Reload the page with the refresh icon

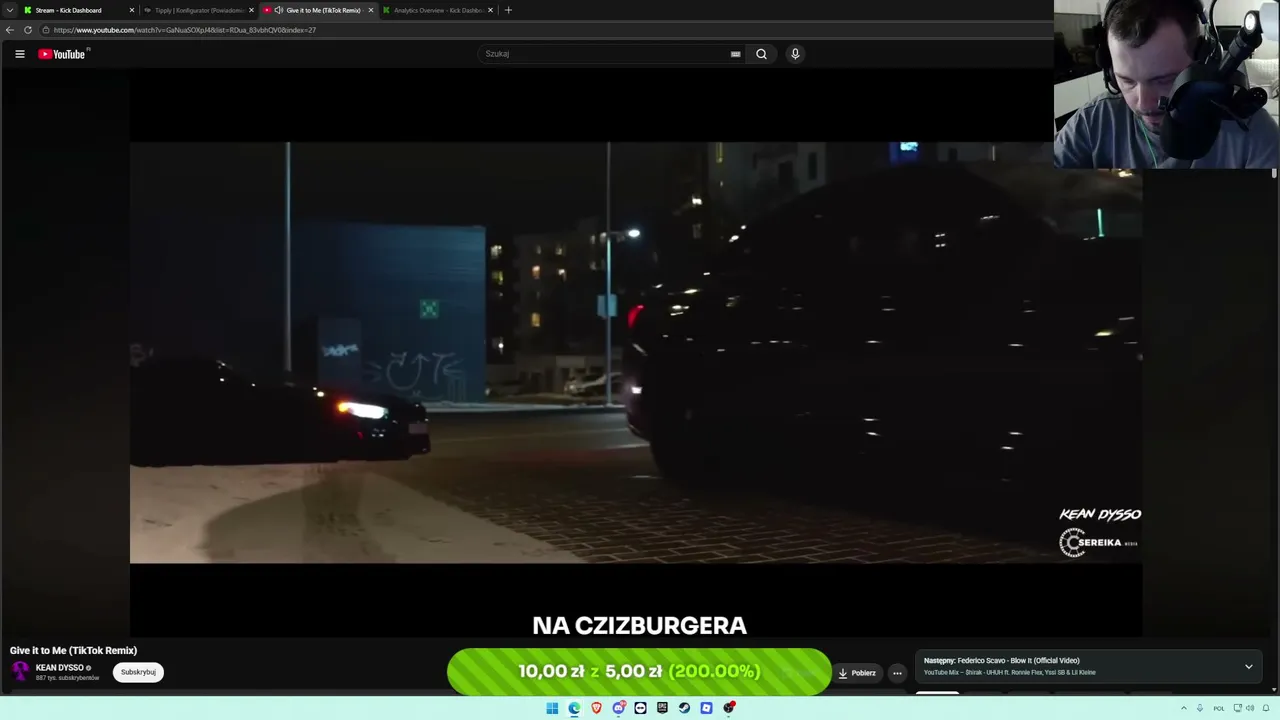pos(28,30)
